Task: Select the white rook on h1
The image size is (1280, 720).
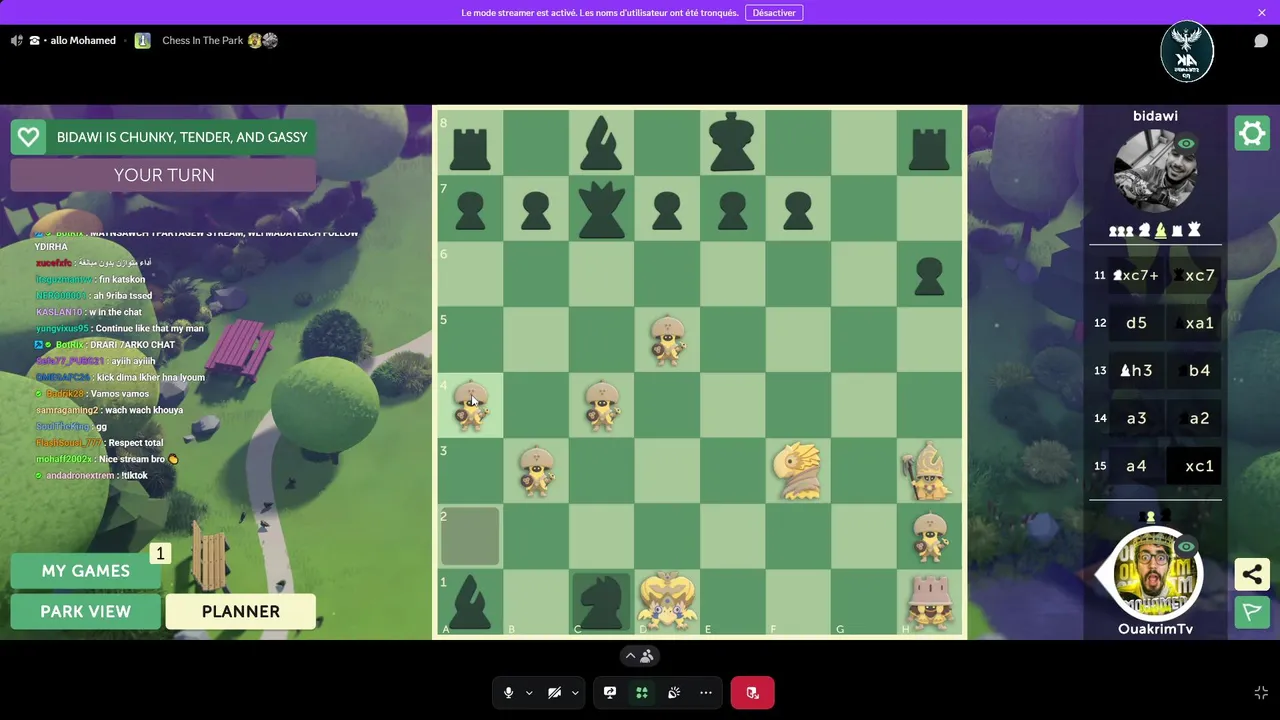Action: pos(929,601)
